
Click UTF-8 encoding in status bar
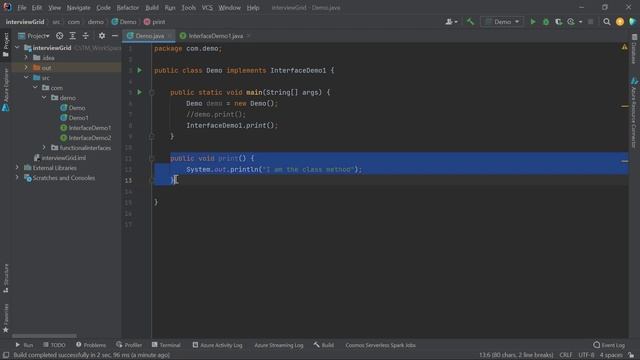586,355
